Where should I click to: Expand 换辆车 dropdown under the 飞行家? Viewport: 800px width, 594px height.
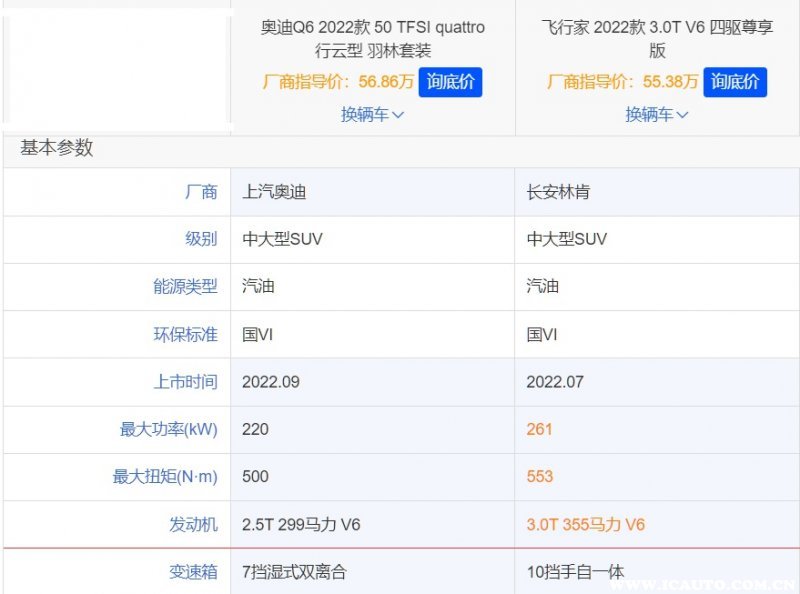pos(657,115)
